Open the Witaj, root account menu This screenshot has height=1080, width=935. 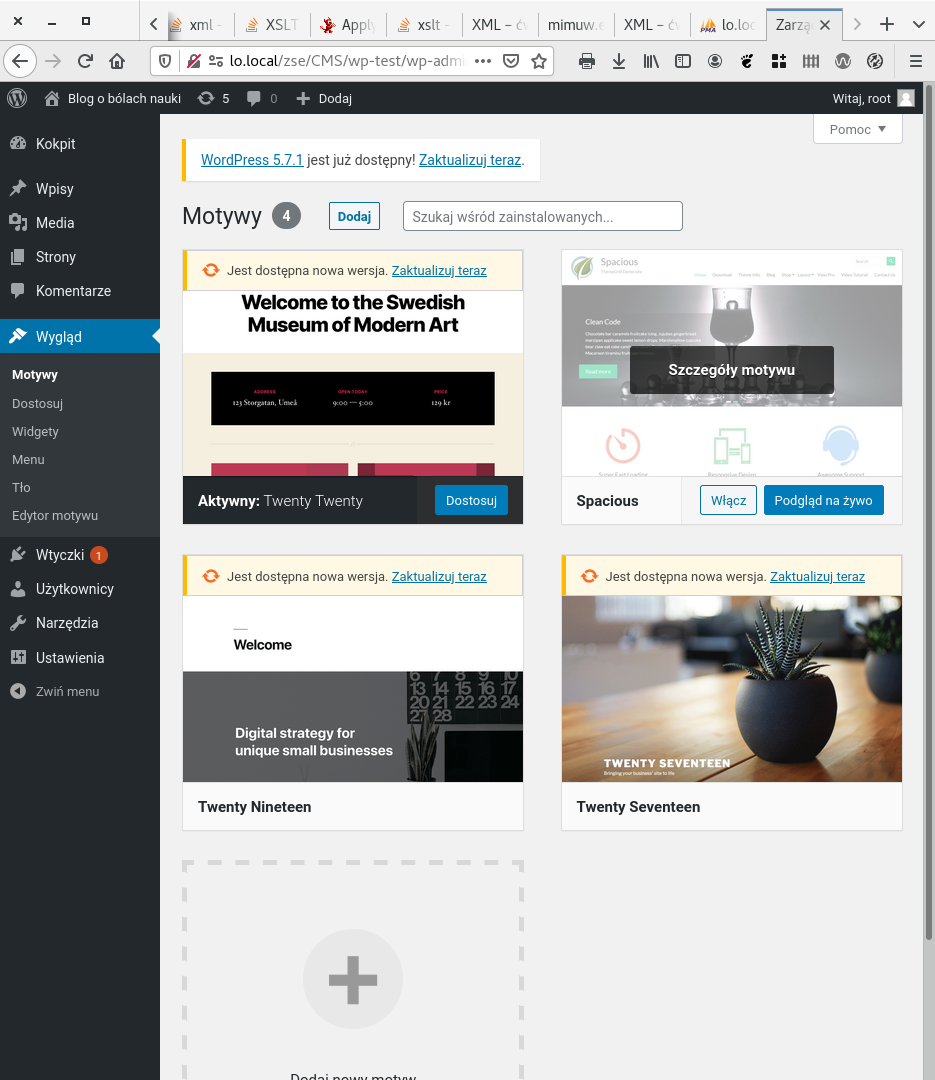873,98
